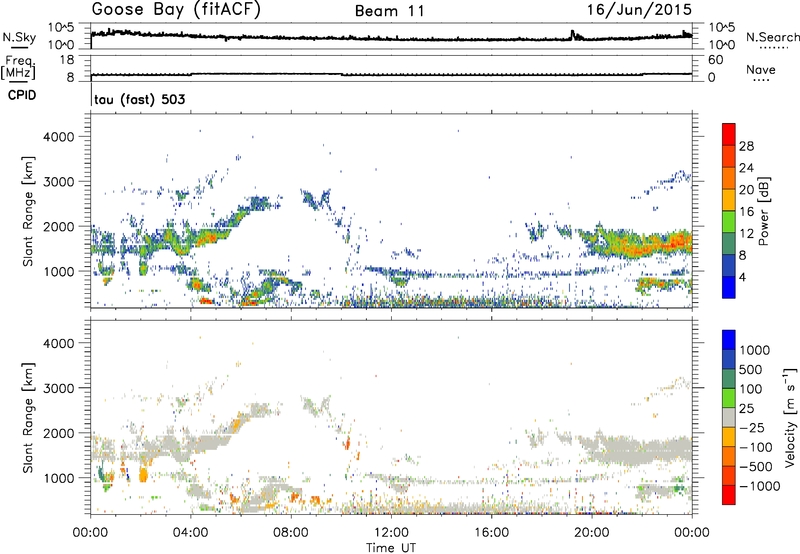Pick the blue top segment of Velocity colorbar
Viewport: 800px width, 554px height.
coord(729,340)
